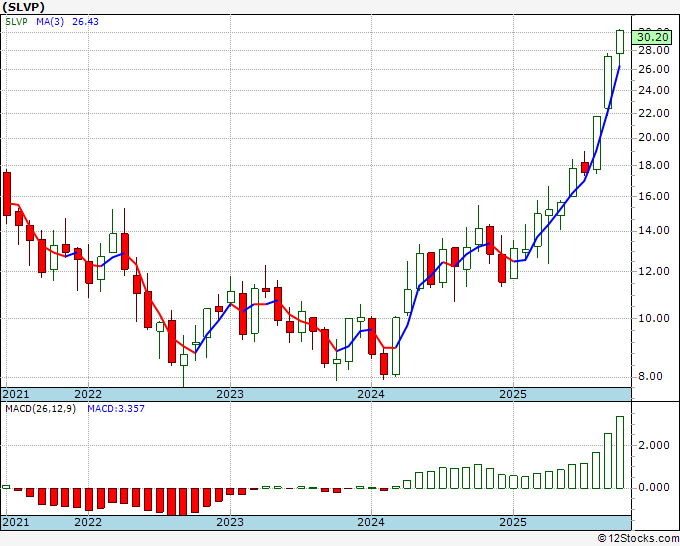Click 2025 on the MACD timeline
Screen dimensions: 680x546
(513, 522)
